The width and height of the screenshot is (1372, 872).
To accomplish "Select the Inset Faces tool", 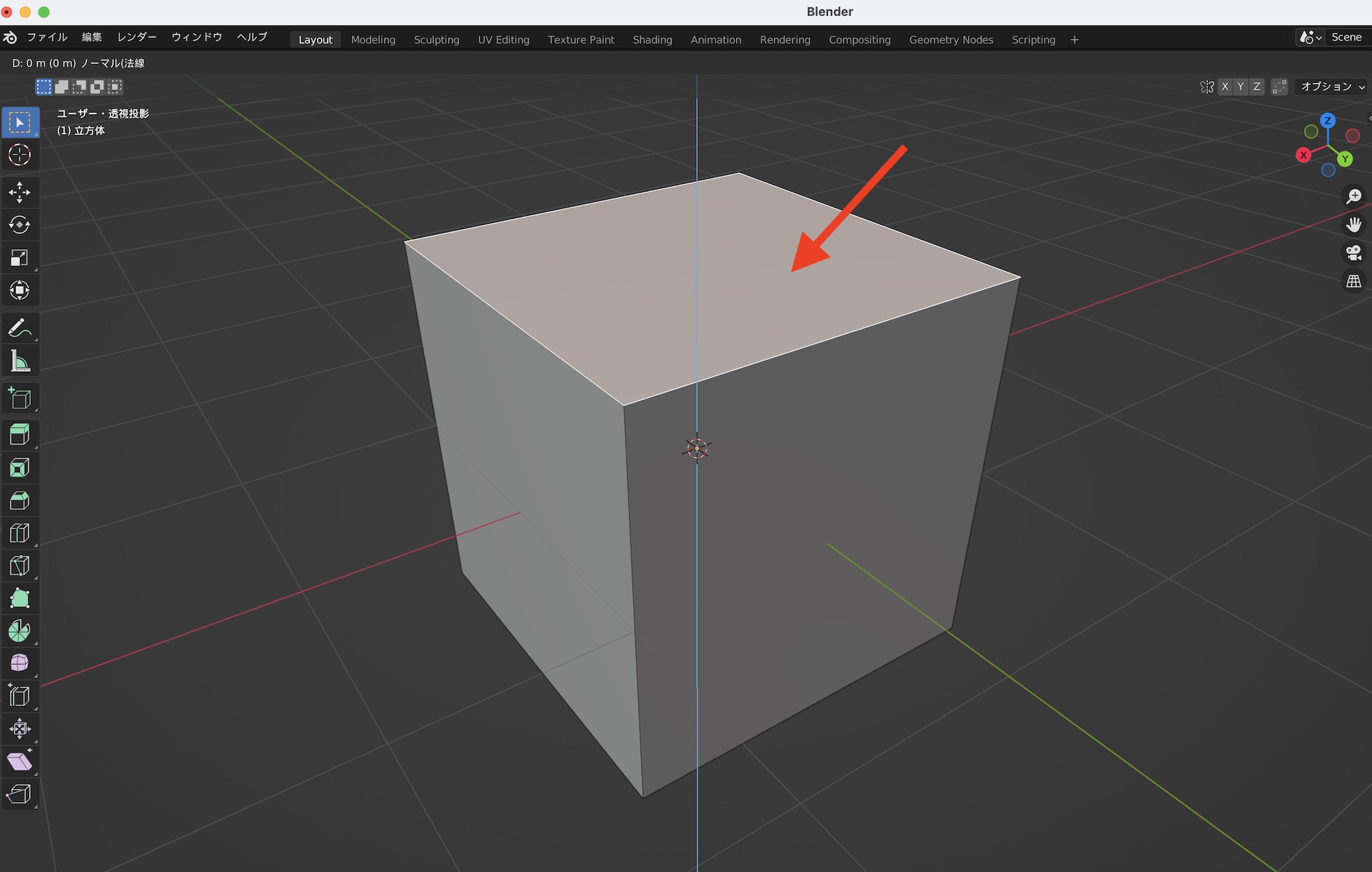I will (x=19, y=468).
